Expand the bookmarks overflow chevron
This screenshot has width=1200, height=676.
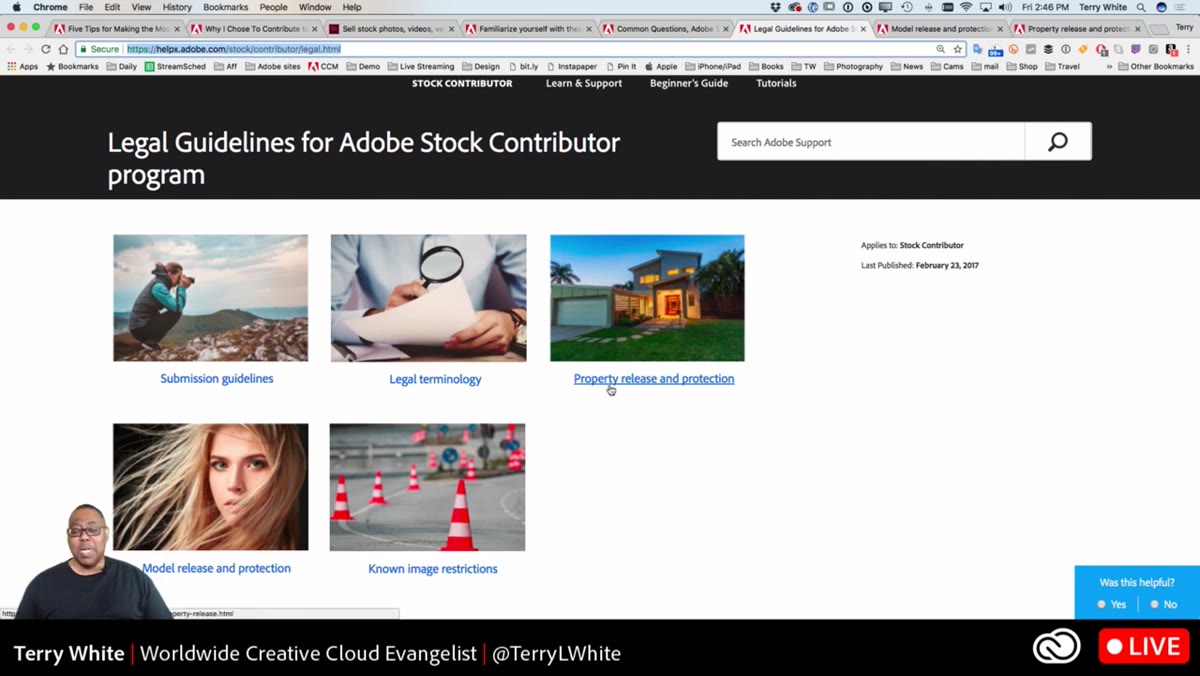[1109, 66]
